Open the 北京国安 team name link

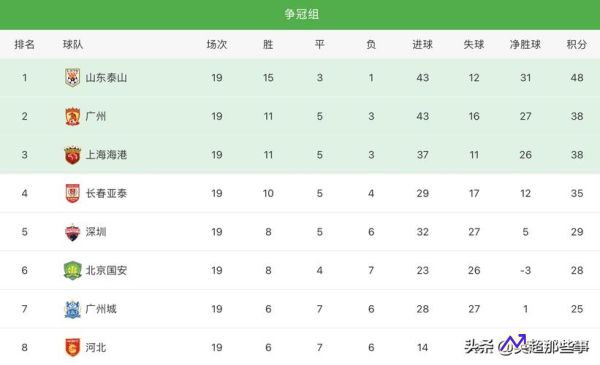pos(106,270)
